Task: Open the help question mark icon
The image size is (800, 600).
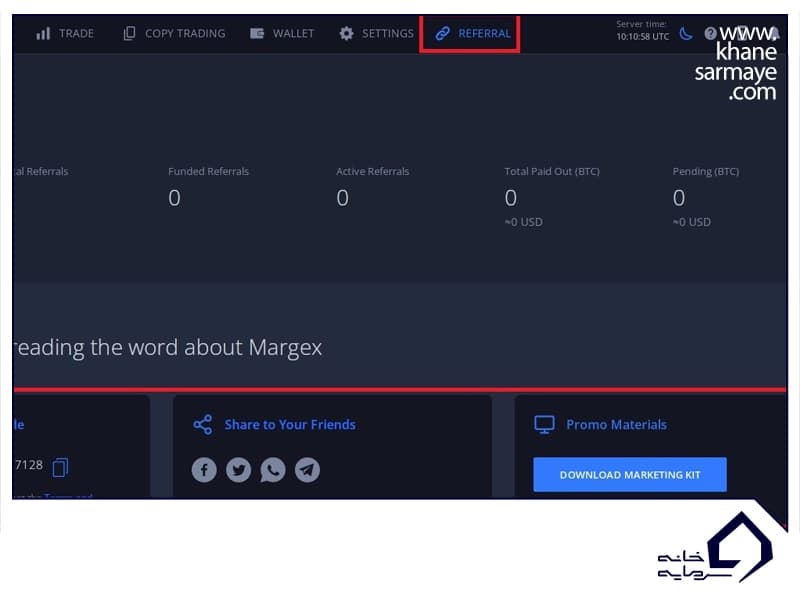Action: click(710, 34)
